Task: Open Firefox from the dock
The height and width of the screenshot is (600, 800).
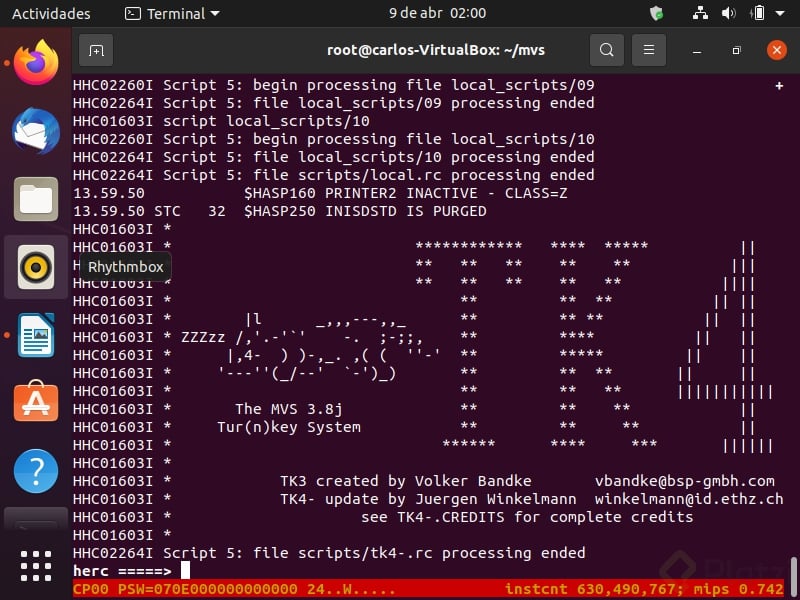Action: [36, 63]
